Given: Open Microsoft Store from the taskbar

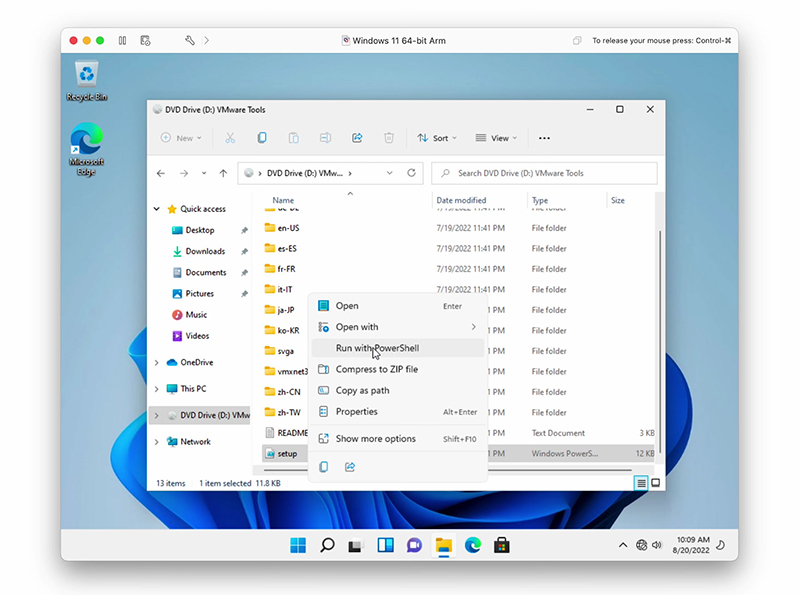Looking at the screenshot, I should pos(502,546).
